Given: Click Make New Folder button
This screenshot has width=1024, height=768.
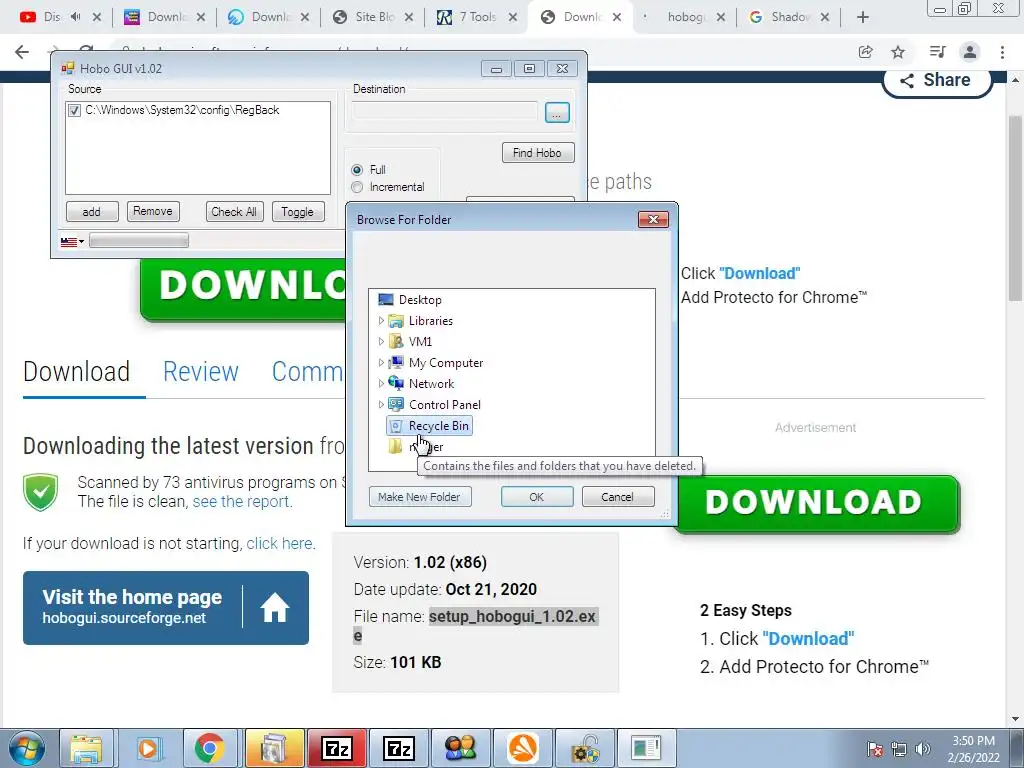Looking at the screenshot, I should [x=419, y=497].
